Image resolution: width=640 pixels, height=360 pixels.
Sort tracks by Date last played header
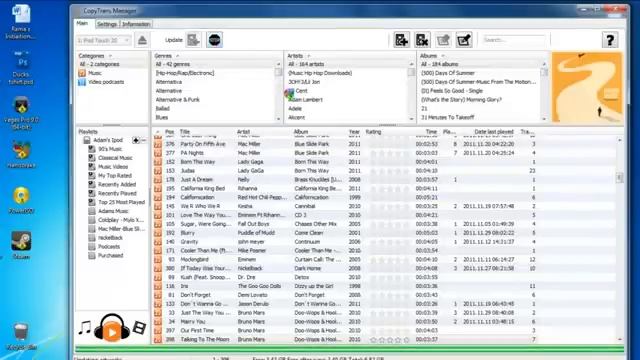494,132
